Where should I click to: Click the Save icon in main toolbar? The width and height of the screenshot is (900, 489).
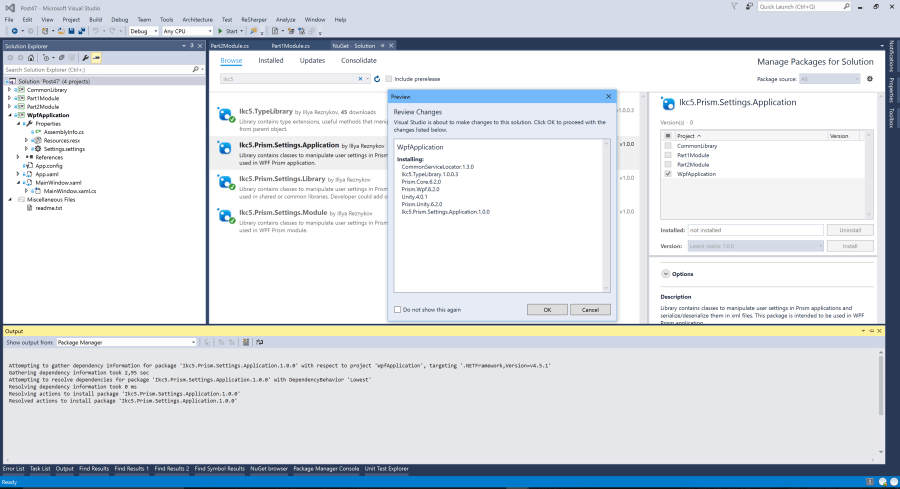pos(71,31)
